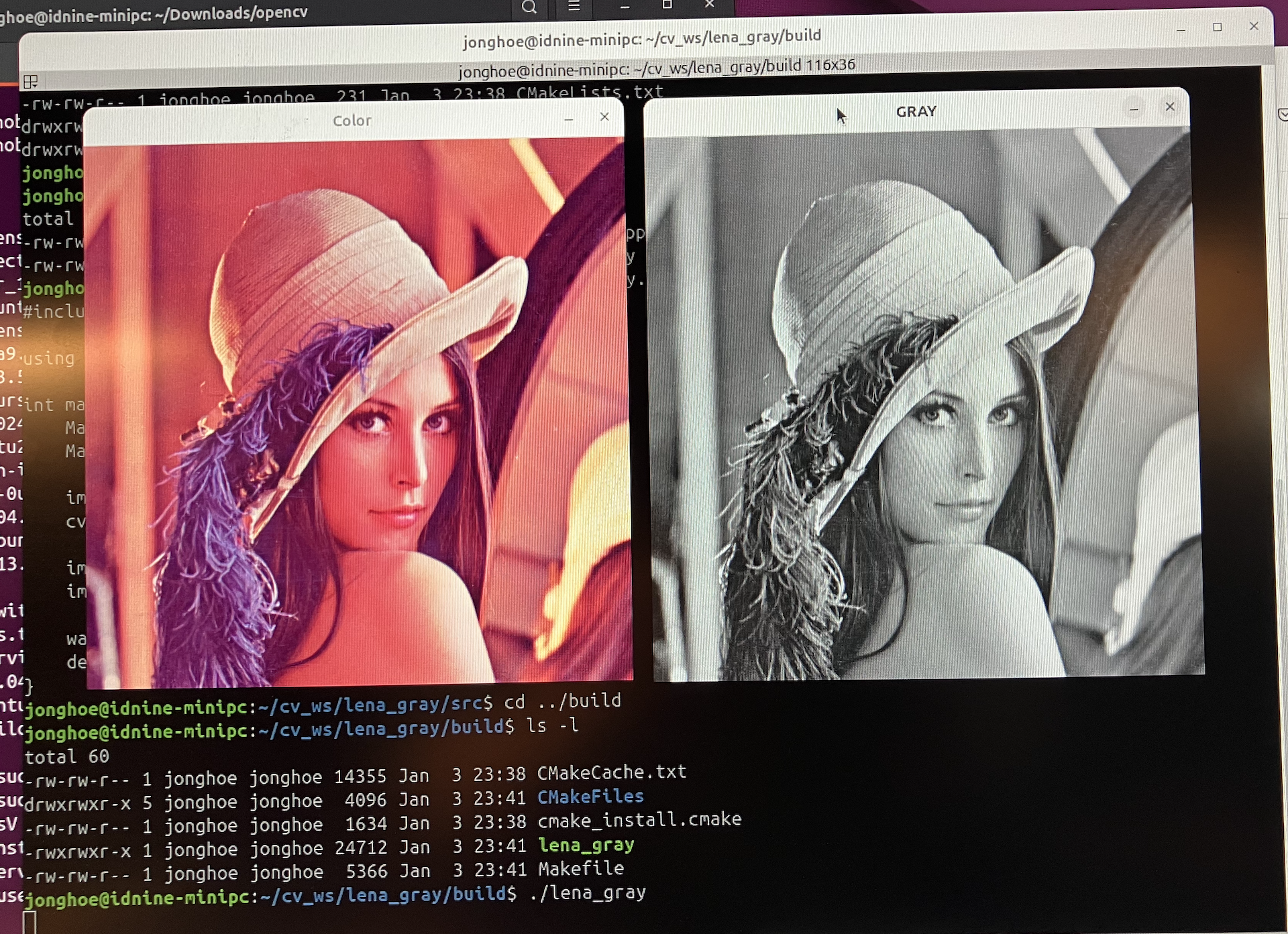Image resolution: width=1288 pixels, height=934 pixels.
Task: Maximize the Downloads/opencv terminal window
Action: [x=667, y=5]
